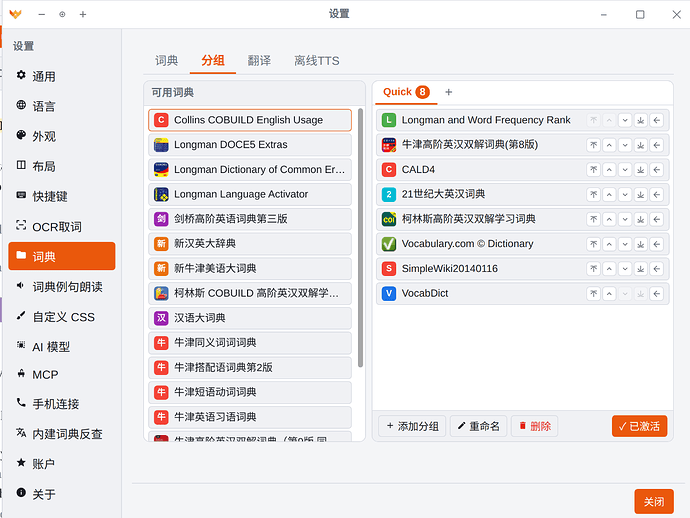Select the Quick group tab

click(x=406, y=92)
